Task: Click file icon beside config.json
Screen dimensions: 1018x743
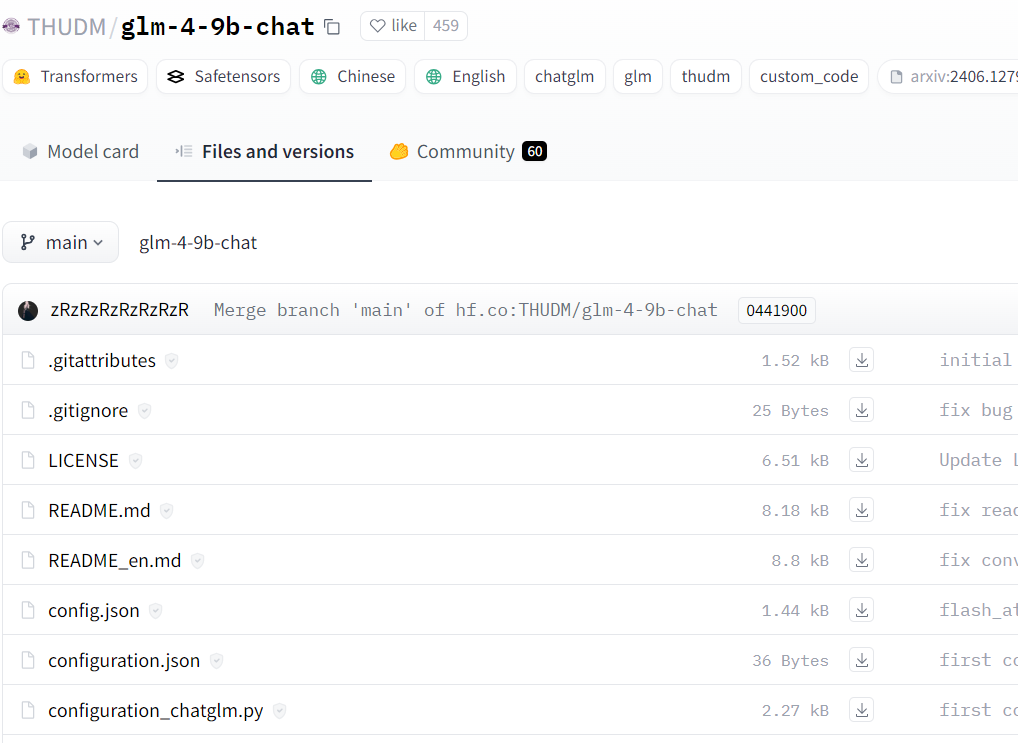Action: [28, 611]
